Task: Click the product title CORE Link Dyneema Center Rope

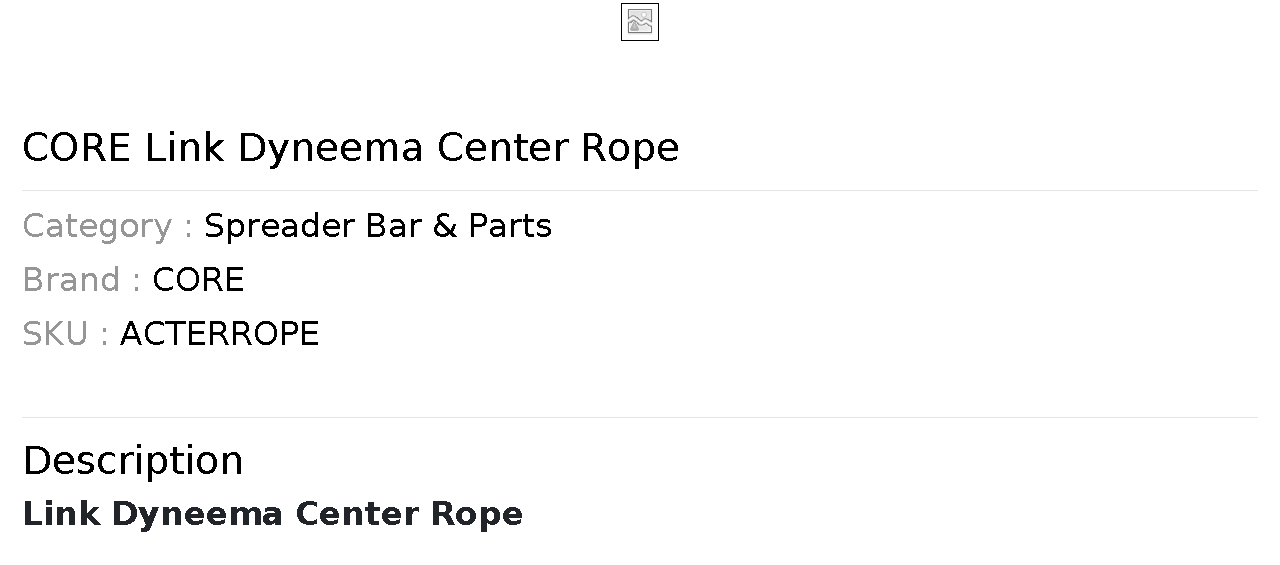Action: pos(350,148)
